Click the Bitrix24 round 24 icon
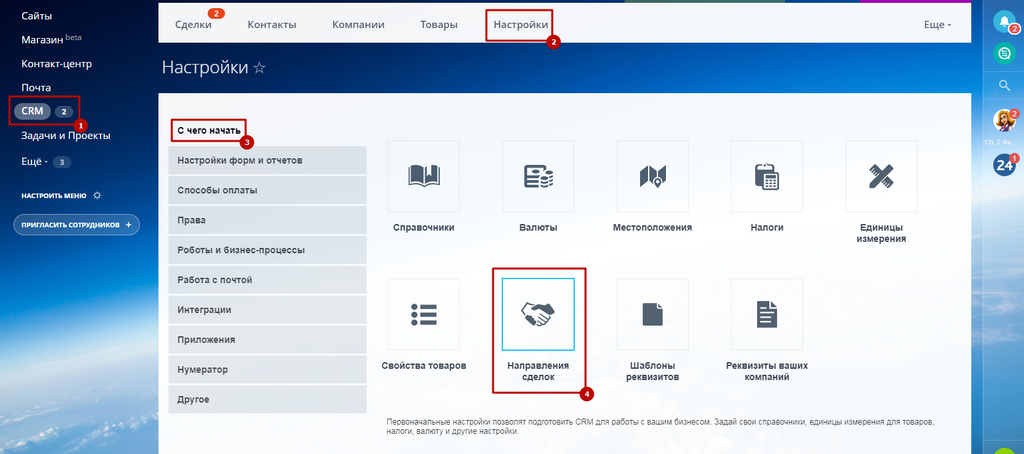 [x=1004, y=165]
